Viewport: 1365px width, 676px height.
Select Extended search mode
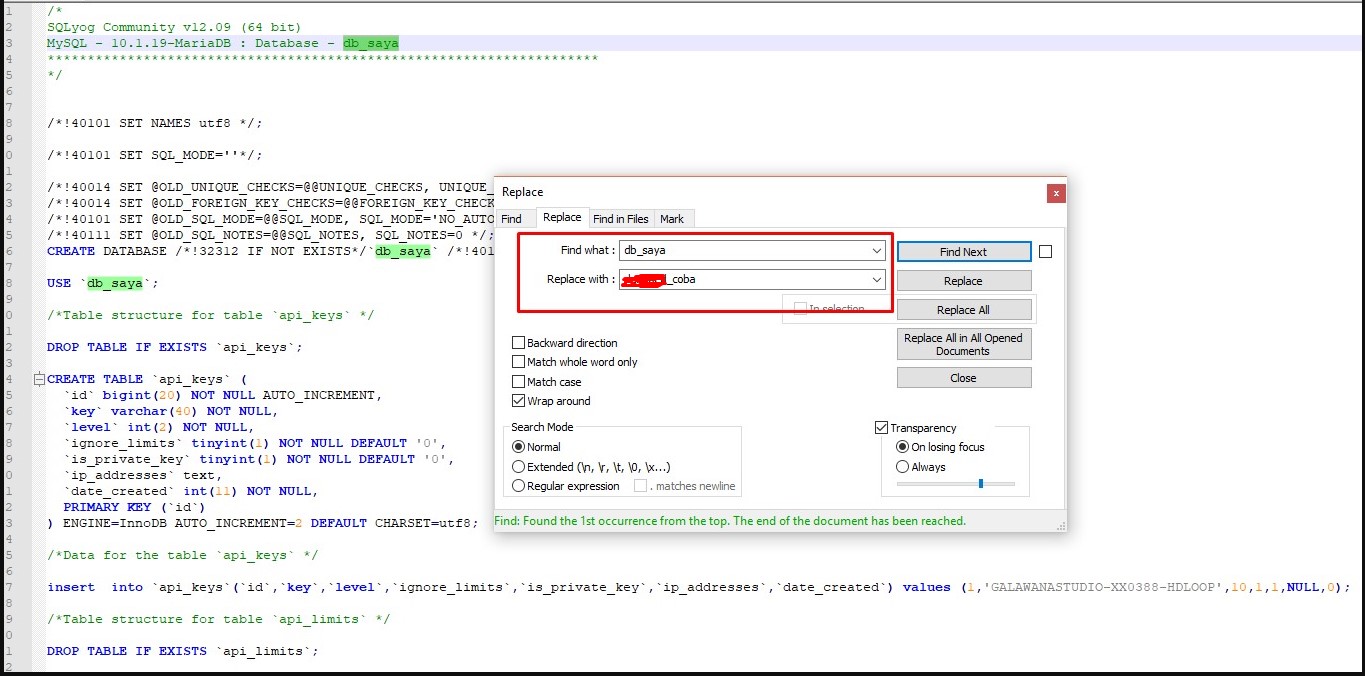(x=518, y=467)
